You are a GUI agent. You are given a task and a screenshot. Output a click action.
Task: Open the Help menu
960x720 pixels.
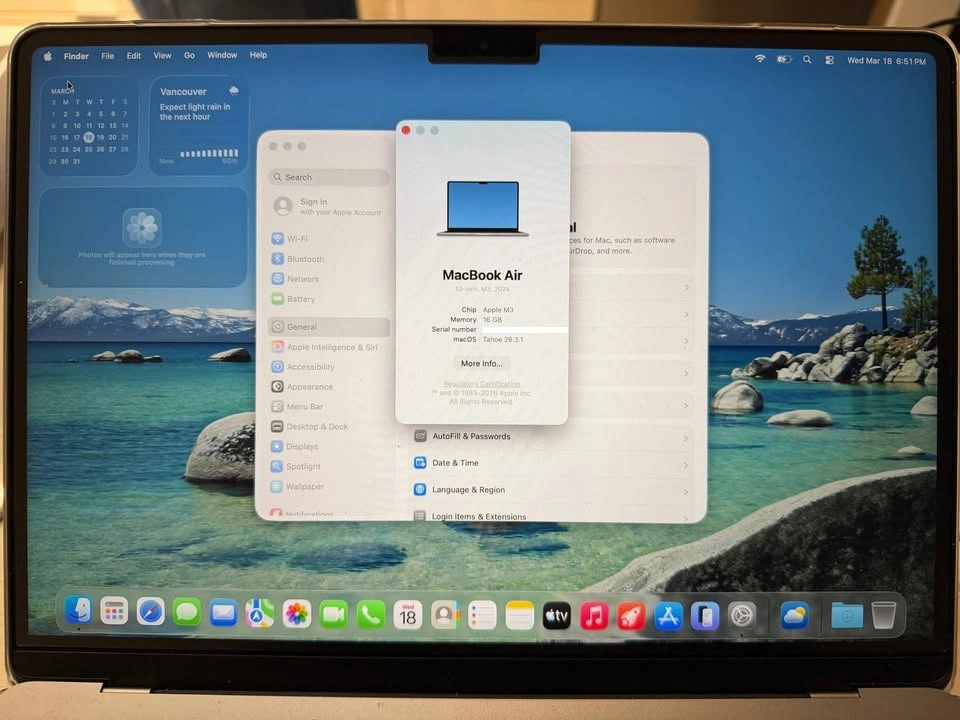tap(258, 54)
